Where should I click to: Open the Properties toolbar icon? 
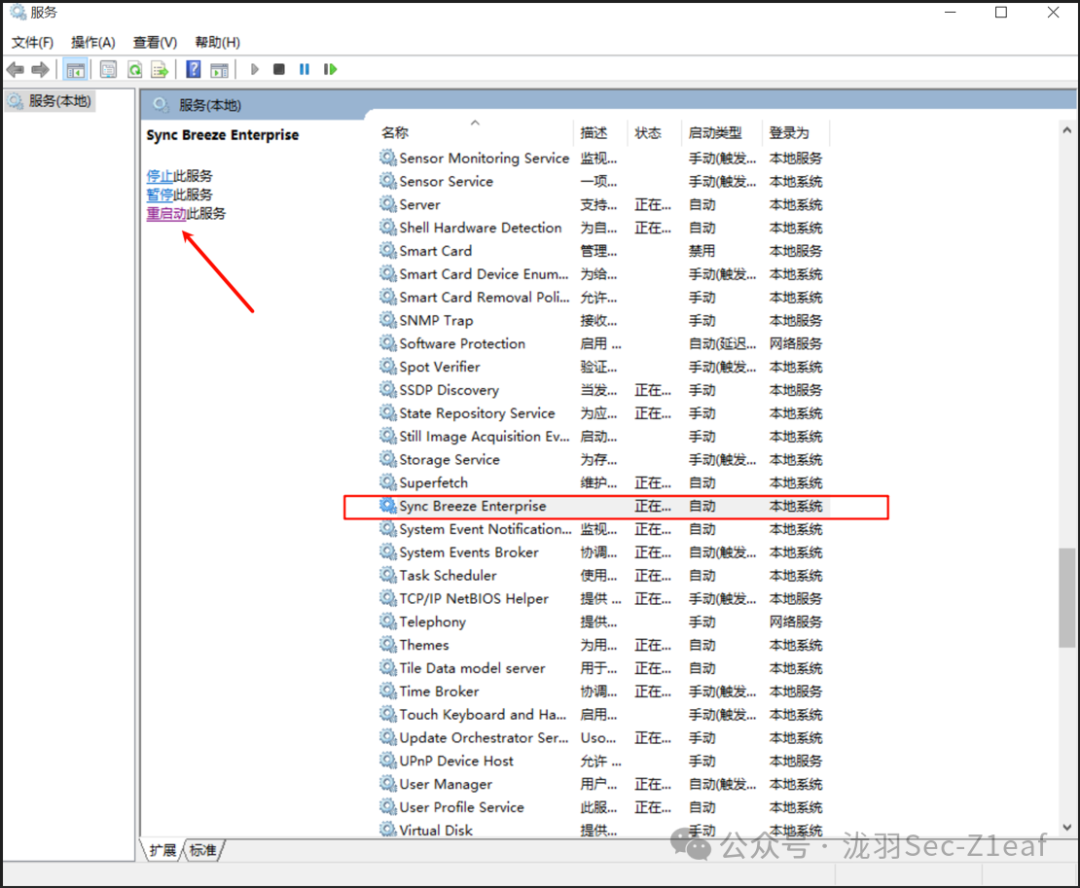[108, 70]
